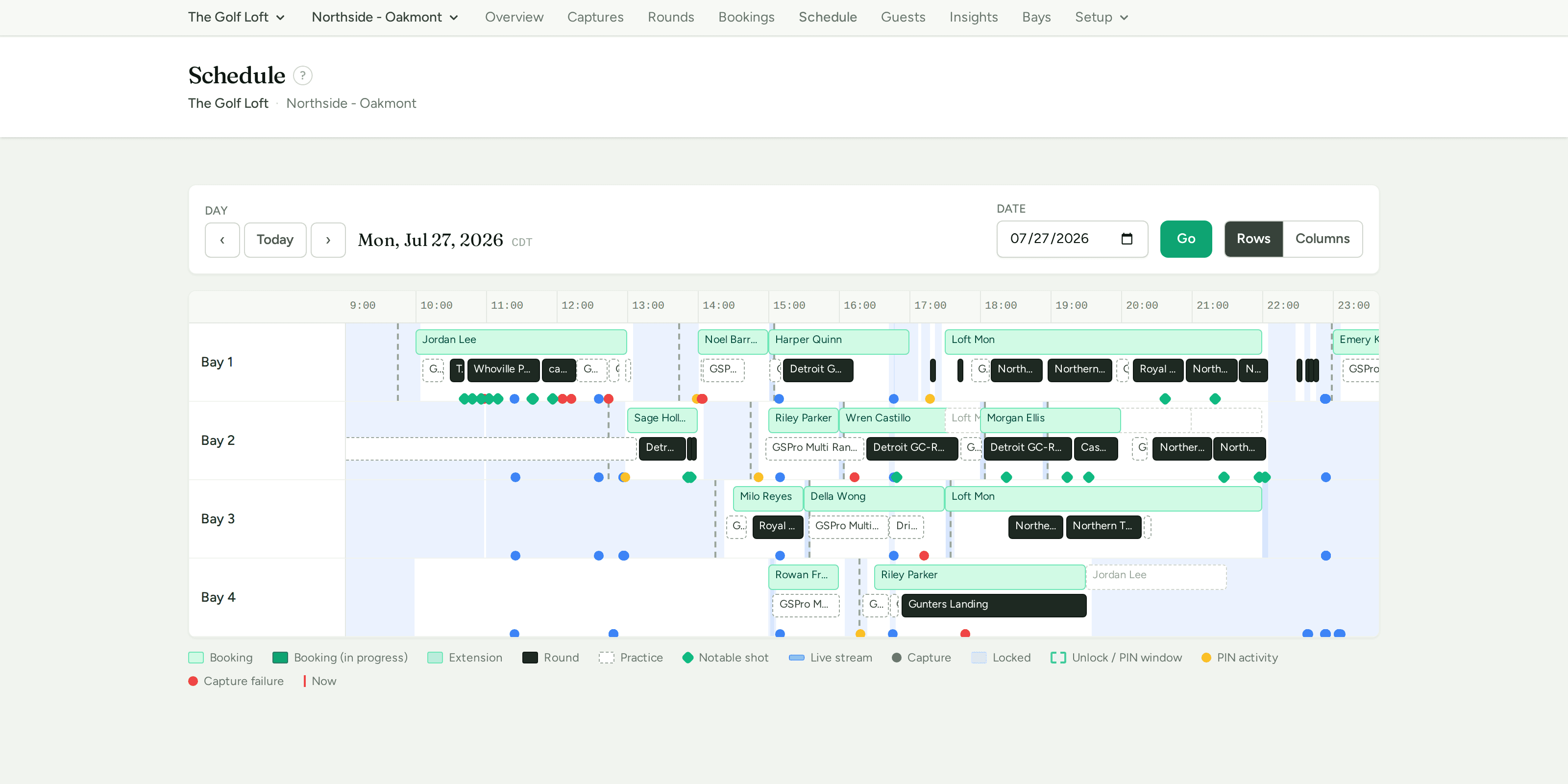Open Noel Barr booking in Bay 1
The image size is (1568, 784).
click(x=732, y=342)
